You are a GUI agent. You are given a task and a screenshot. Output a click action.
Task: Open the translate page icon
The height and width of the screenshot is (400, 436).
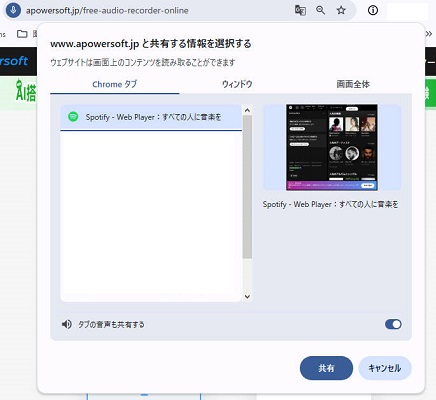pyautogui.click(x=300, y=10)
